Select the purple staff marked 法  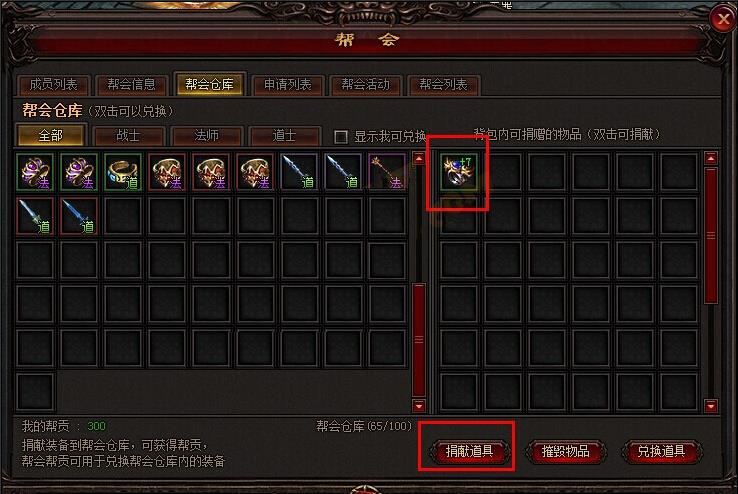(387, 172)
